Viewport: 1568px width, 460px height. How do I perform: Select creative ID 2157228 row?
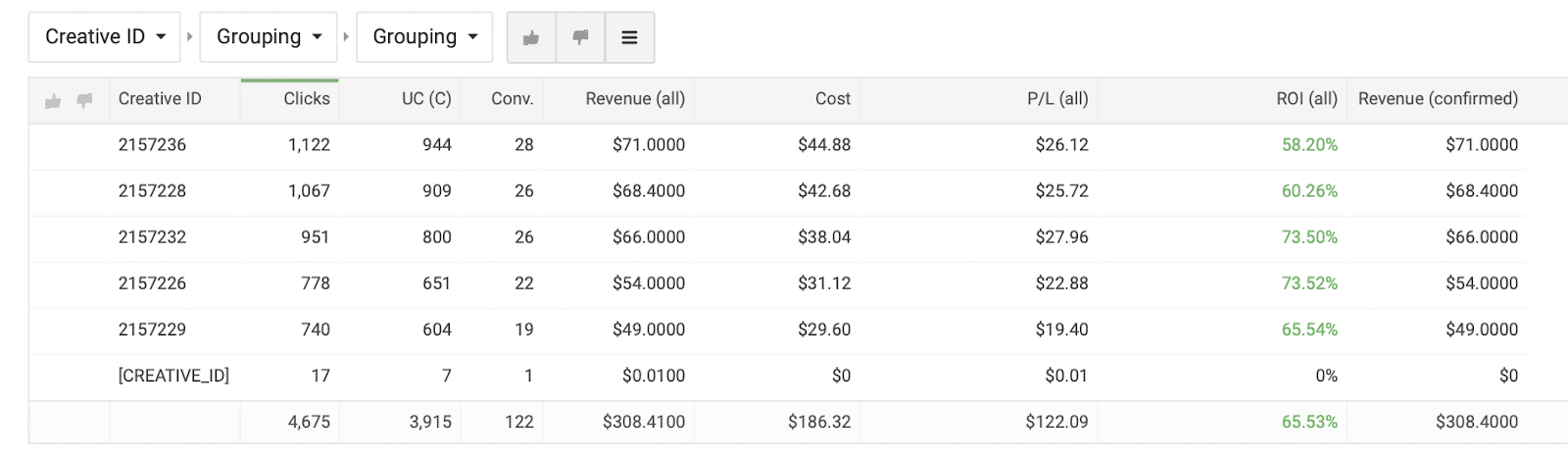coord(777,191)
